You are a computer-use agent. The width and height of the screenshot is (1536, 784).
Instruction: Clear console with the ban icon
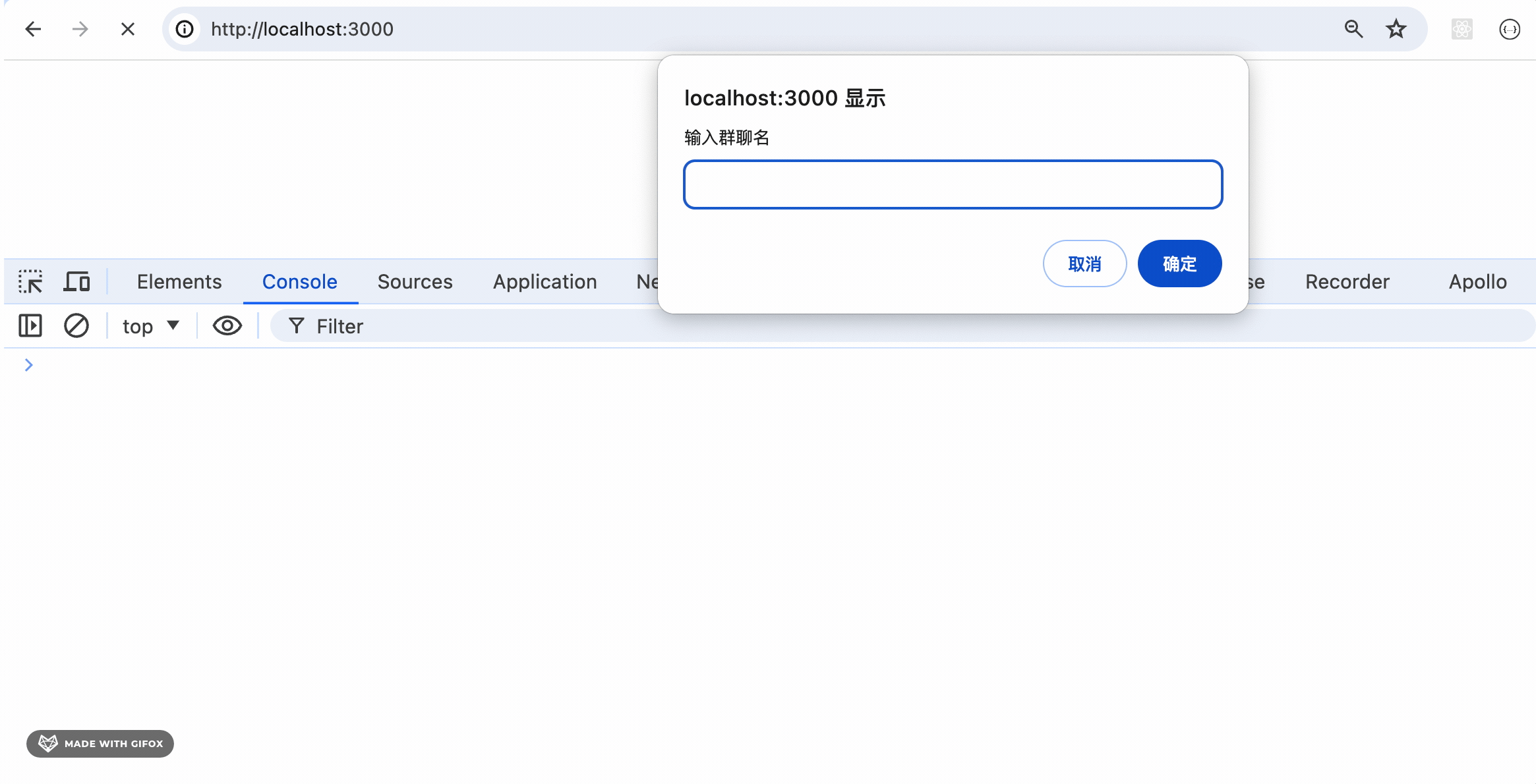click(76, 326)
